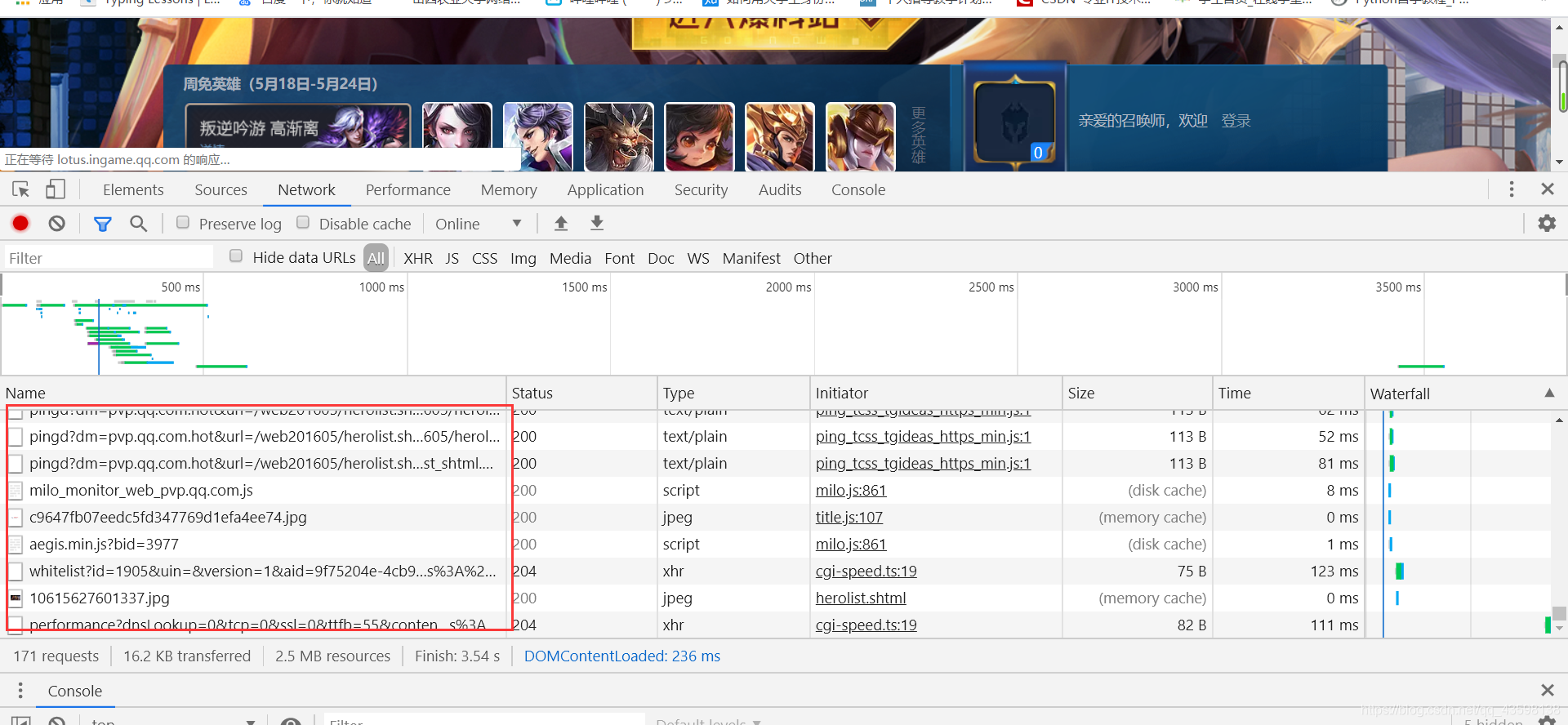The height and width of the screenshot is (725, 1568).
Task: Open network search magnifier icon
Action: click(x=138, y=224)
